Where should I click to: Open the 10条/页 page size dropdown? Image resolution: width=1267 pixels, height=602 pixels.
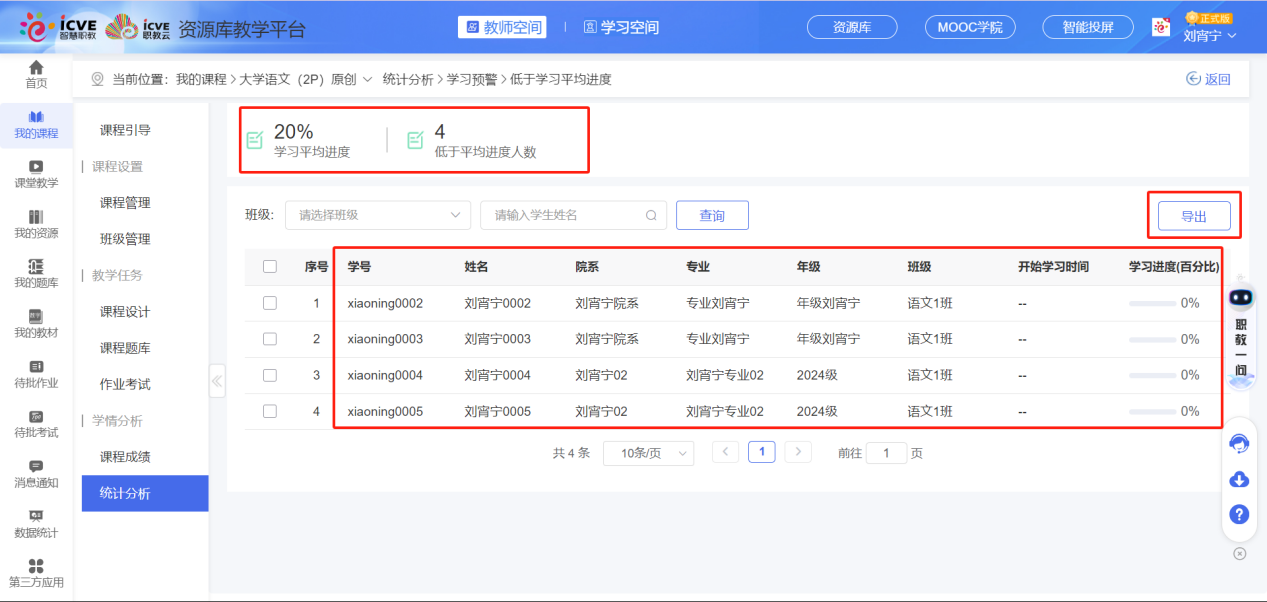tap(648, 452)
